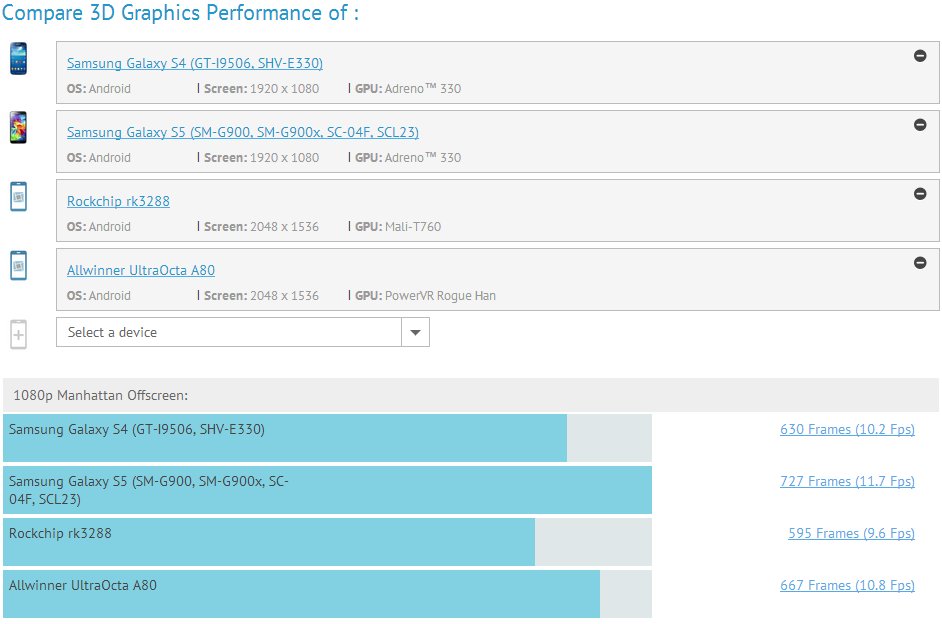Open the 667 Frames (10.8 Fps) result
Screen dimensions: 942x624
(847, 586)
